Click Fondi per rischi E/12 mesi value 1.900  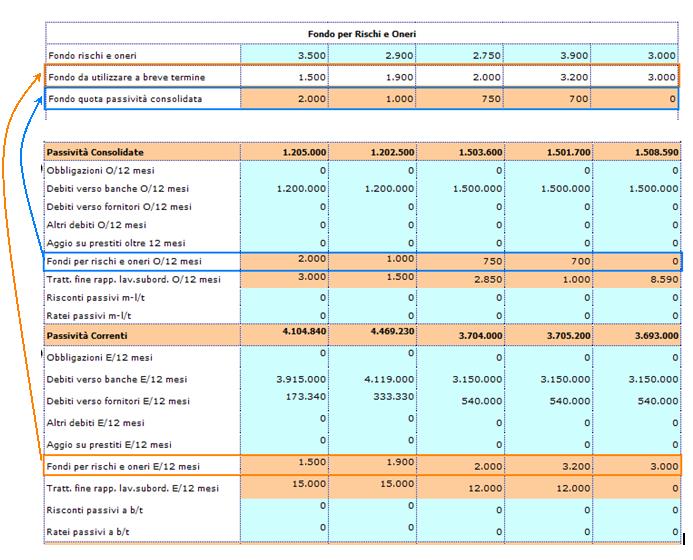(x=400, y=462)
